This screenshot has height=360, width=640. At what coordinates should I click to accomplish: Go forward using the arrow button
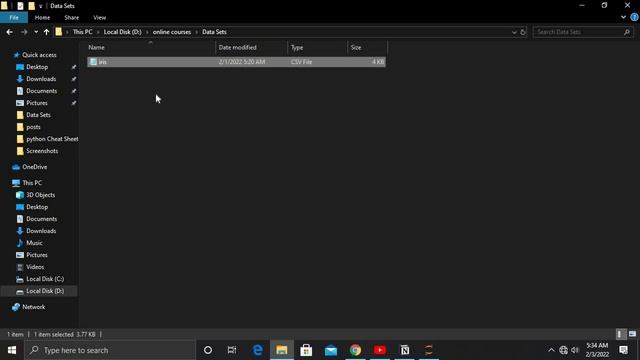point(24,32)
